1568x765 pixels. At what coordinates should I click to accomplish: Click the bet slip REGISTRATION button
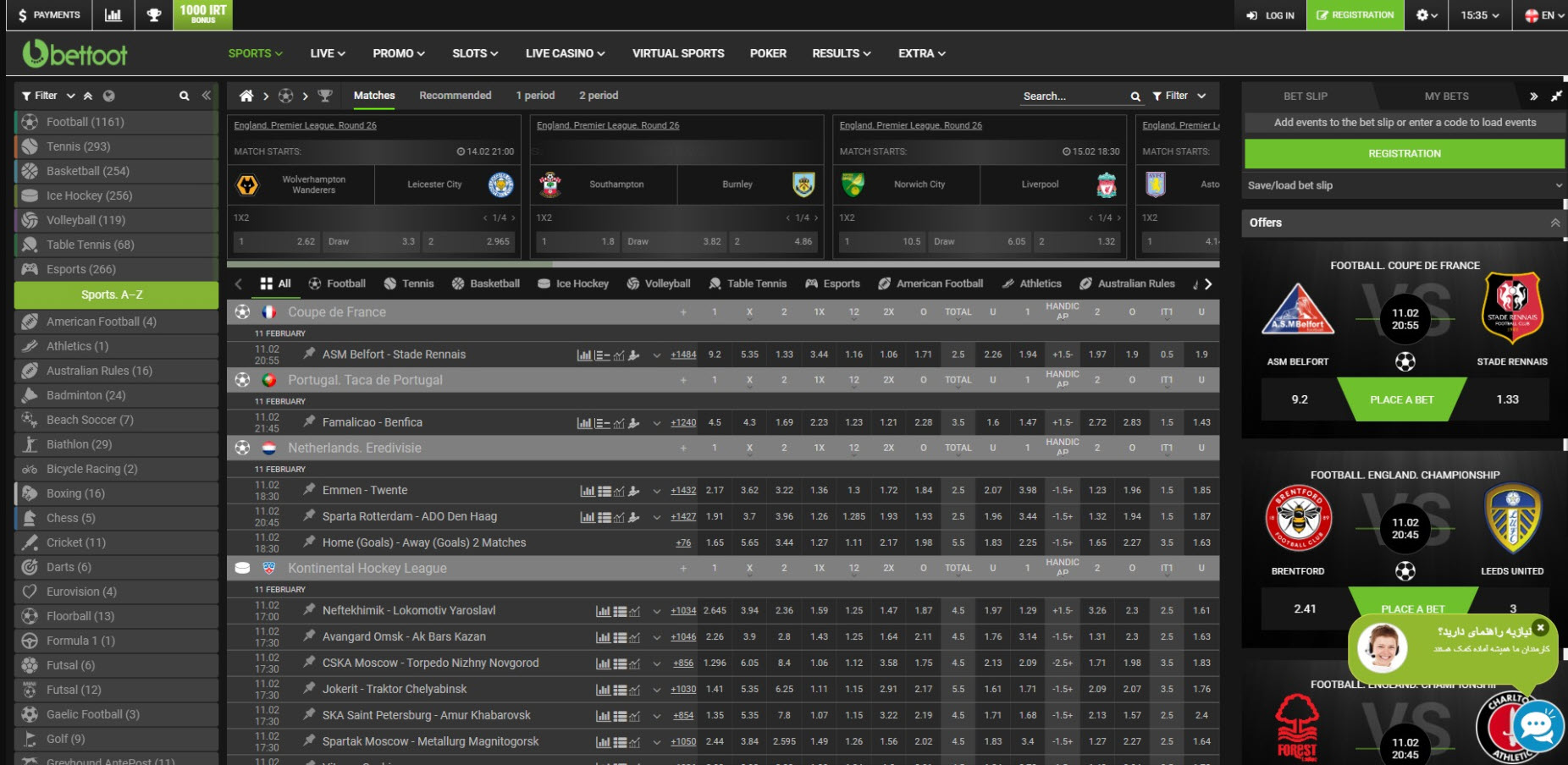(1404, 153)
